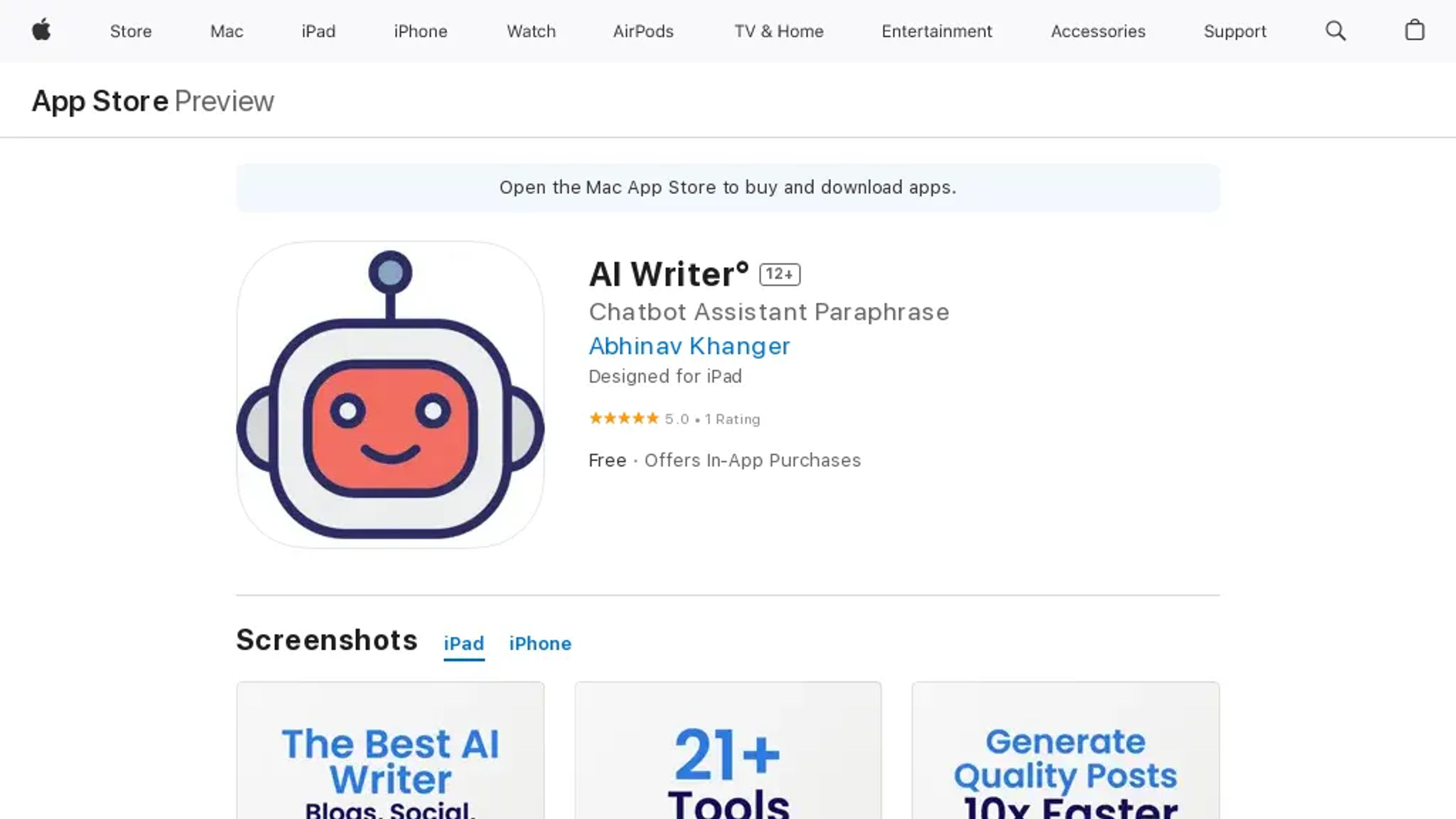The width and height of the screenshot is (1456, 819).
Task: Select the iPhone screenshots tab
Action: click(540, 643)
